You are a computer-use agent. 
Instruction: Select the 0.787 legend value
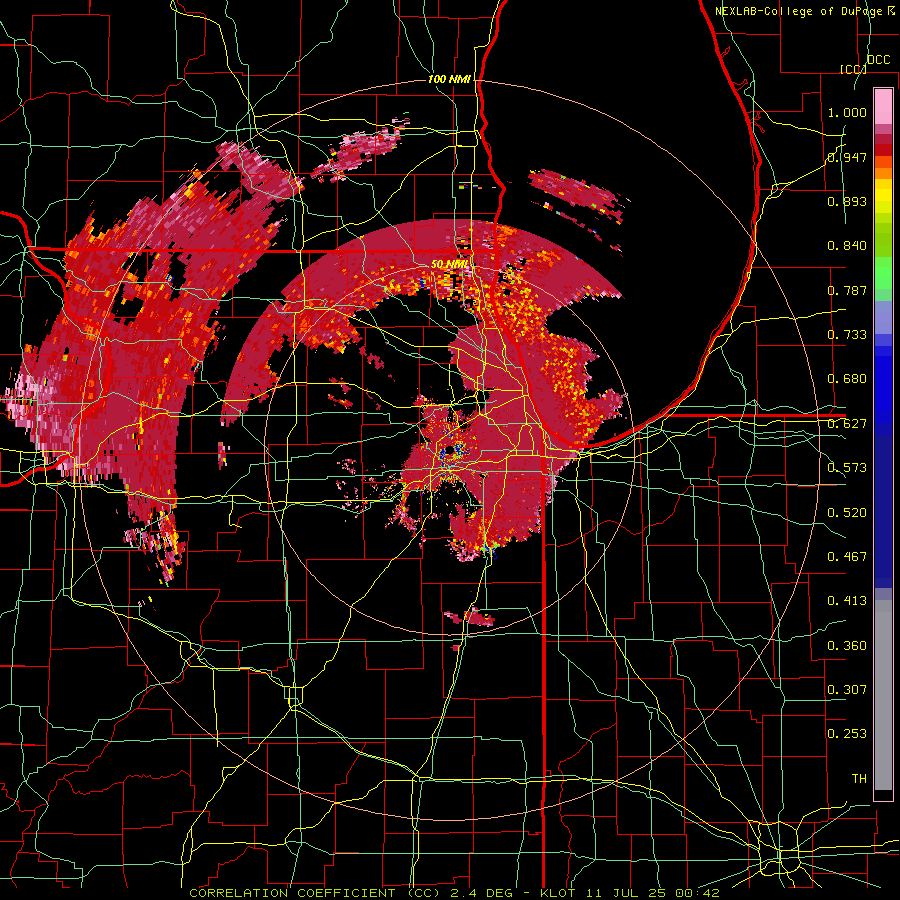coord(847,290)
